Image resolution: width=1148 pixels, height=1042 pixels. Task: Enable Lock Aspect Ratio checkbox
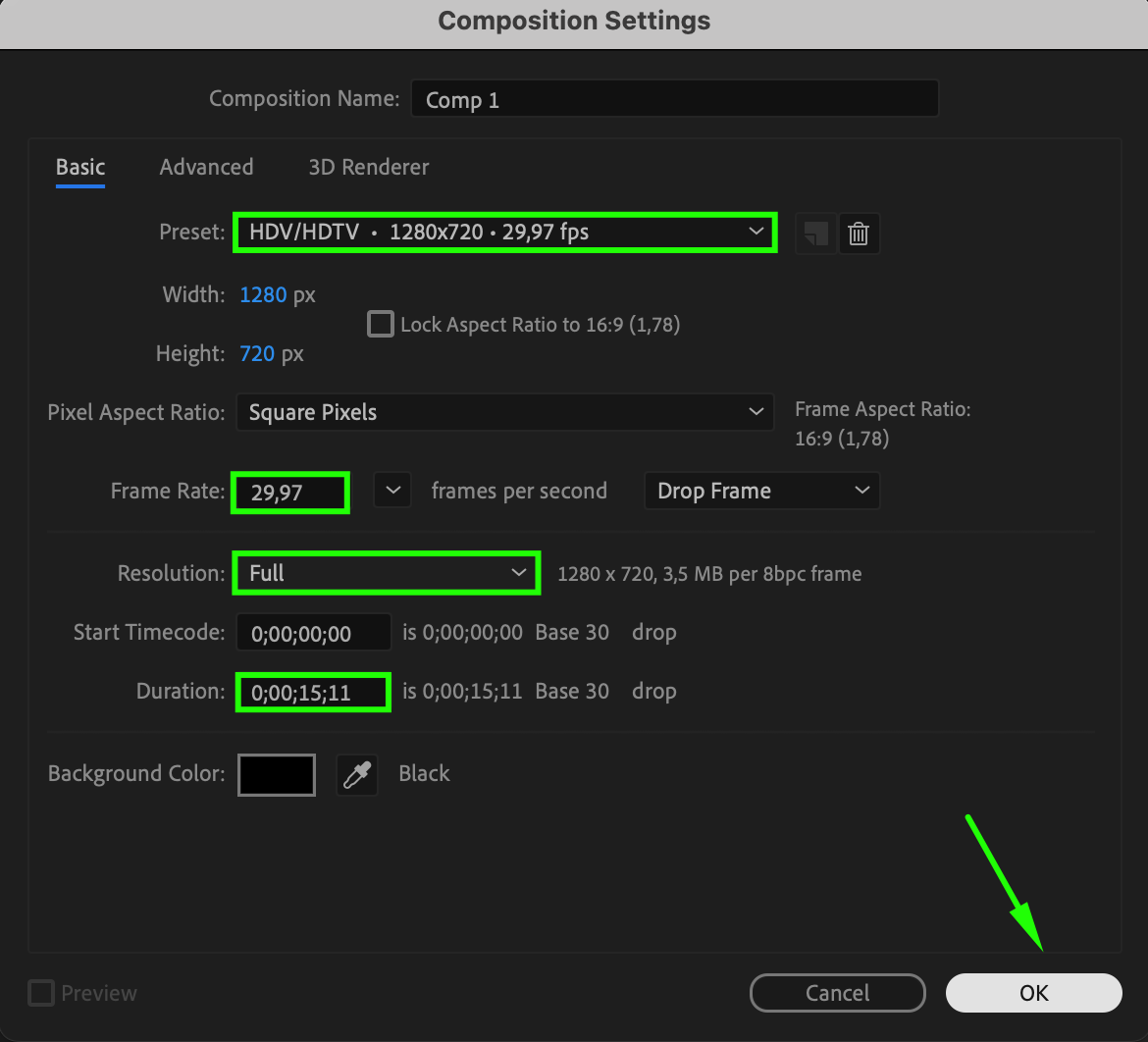tap(380, 324)
